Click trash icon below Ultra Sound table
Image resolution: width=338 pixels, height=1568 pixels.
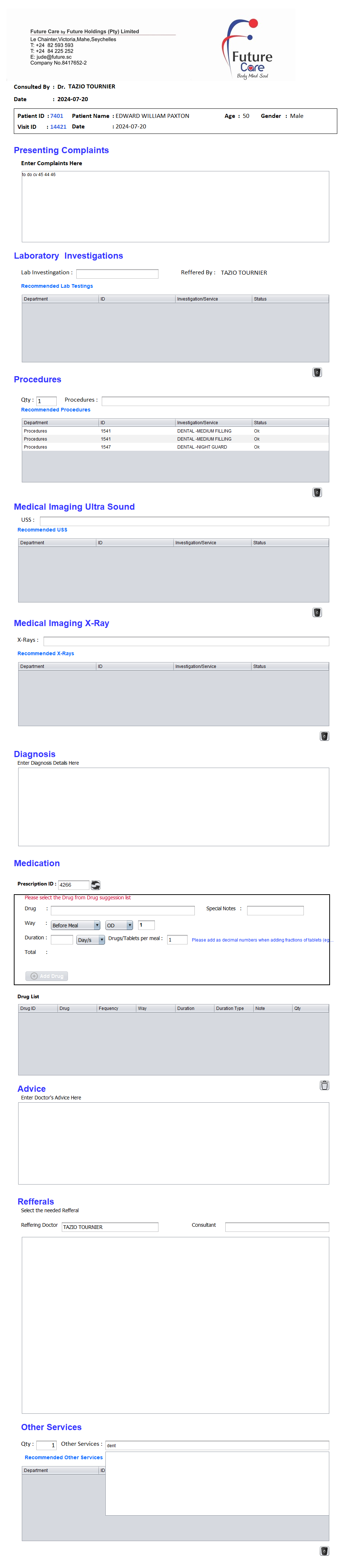[317, 612]
